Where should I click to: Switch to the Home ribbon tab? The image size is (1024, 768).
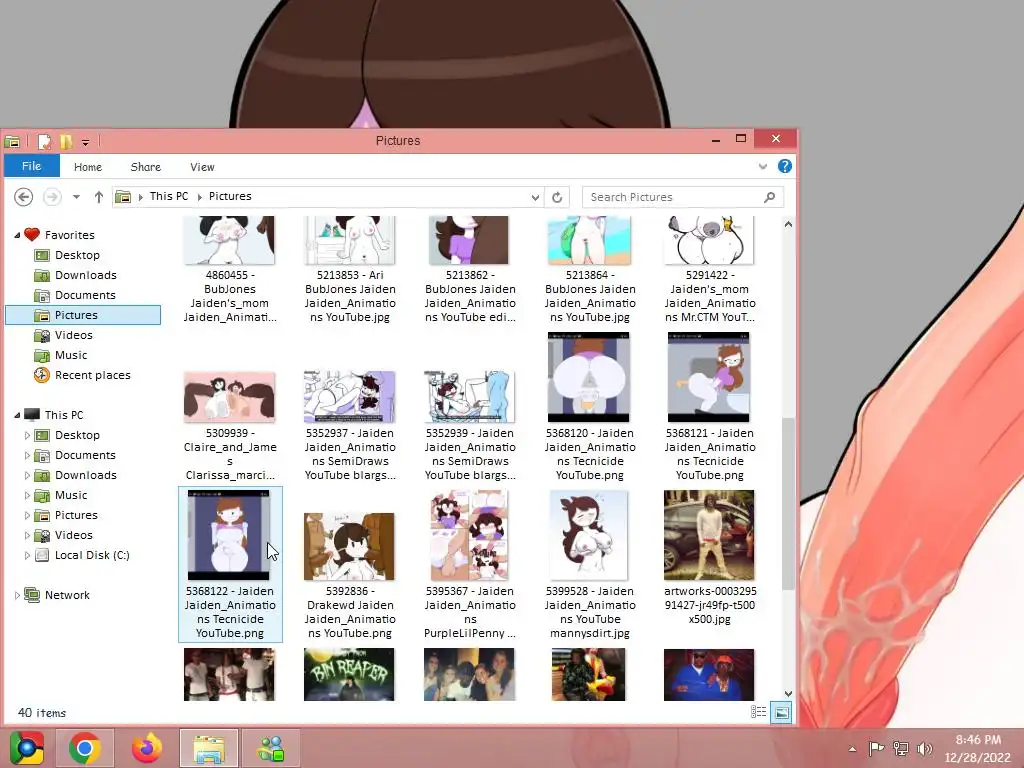point(88,167)
